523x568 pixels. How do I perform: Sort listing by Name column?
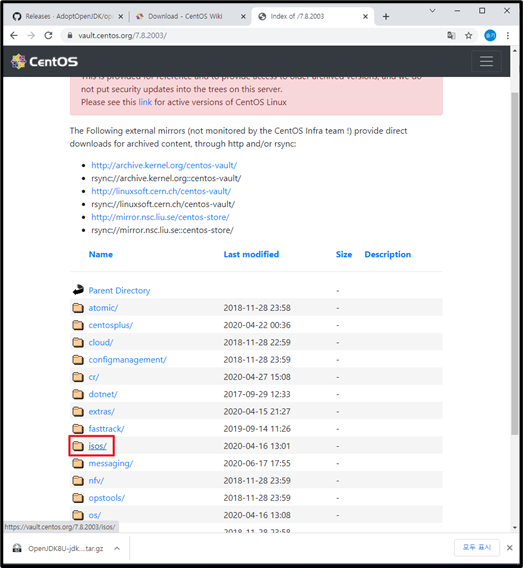(101, 254)
